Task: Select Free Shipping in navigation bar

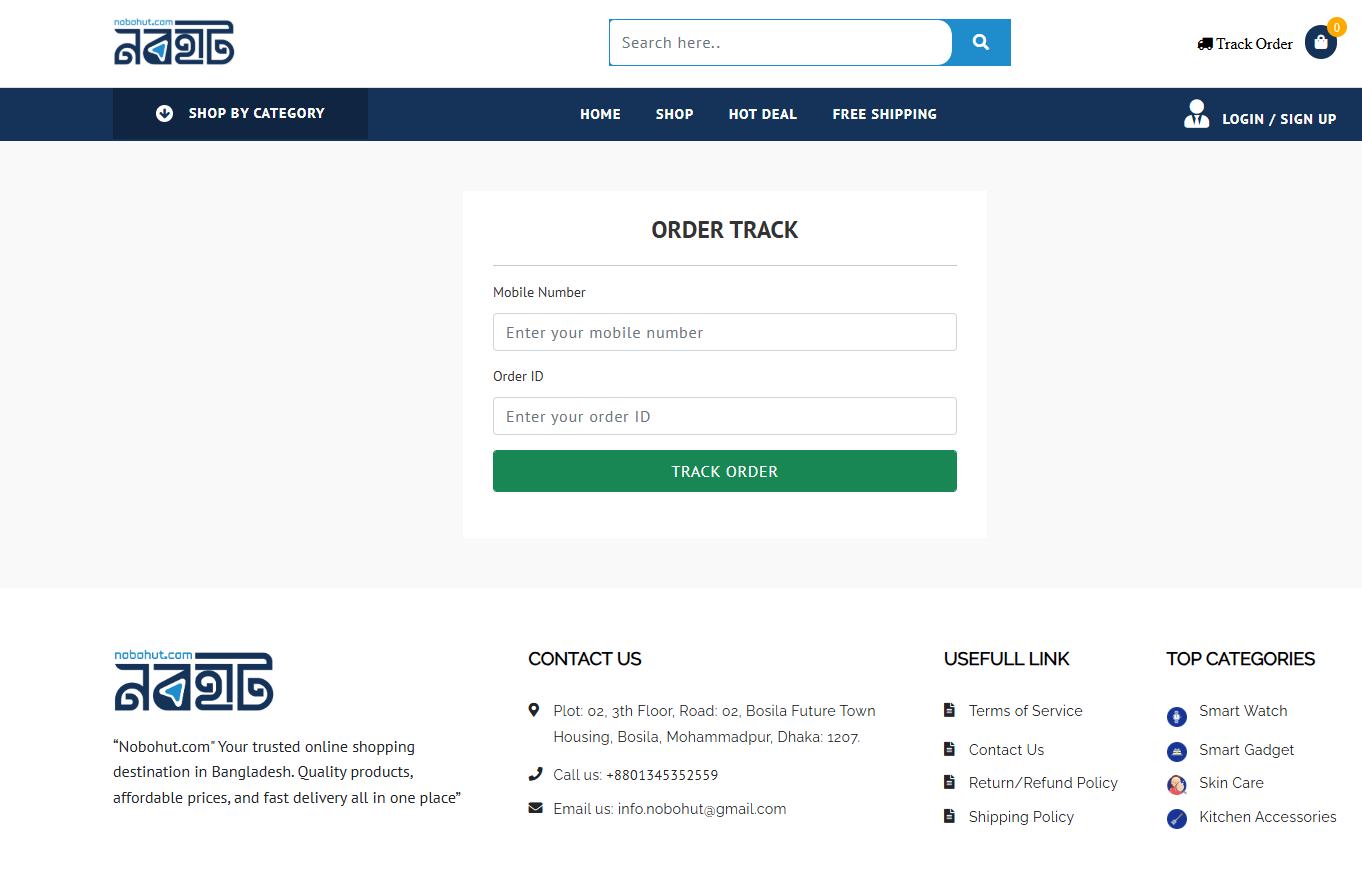Action: click(x=884, y=114)
